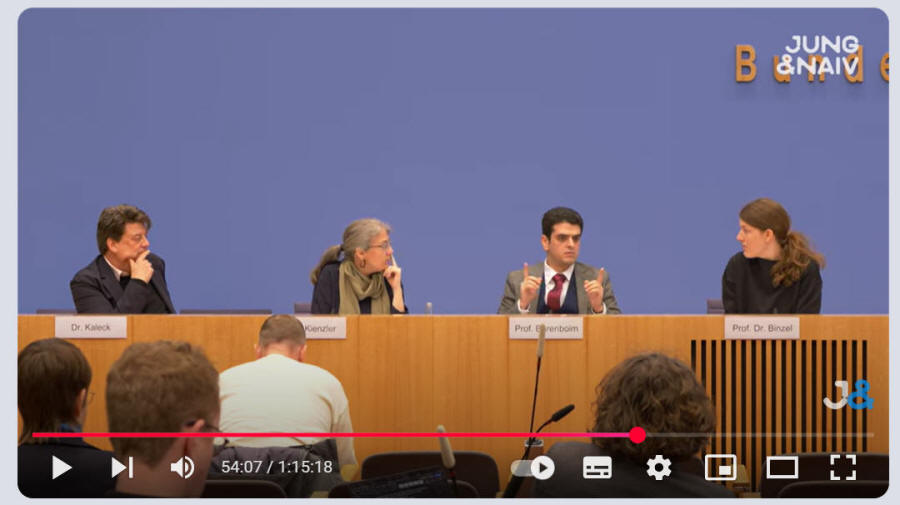Enter fullscreen mode

coord(843,467)
